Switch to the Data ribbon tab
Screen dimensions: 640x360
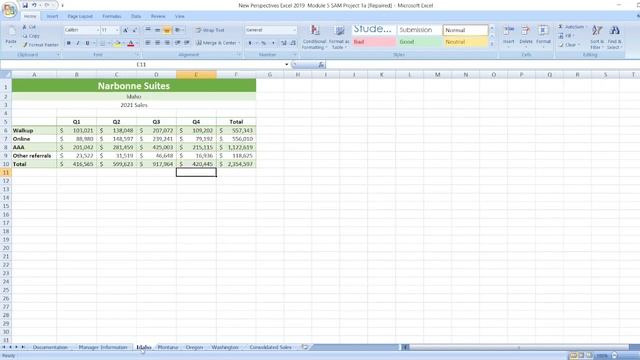pyautogui.click(x=136, y=16)
